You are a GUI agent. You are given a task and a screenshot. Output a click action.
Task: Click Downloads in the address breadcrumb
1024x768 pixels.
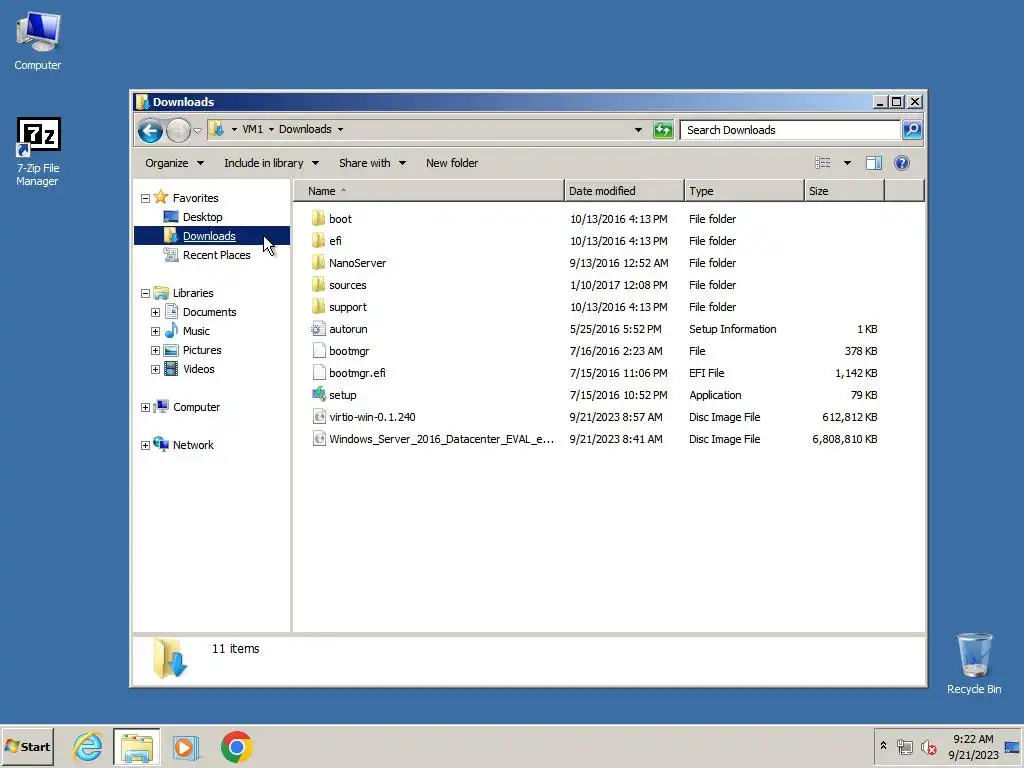(305, 129)
